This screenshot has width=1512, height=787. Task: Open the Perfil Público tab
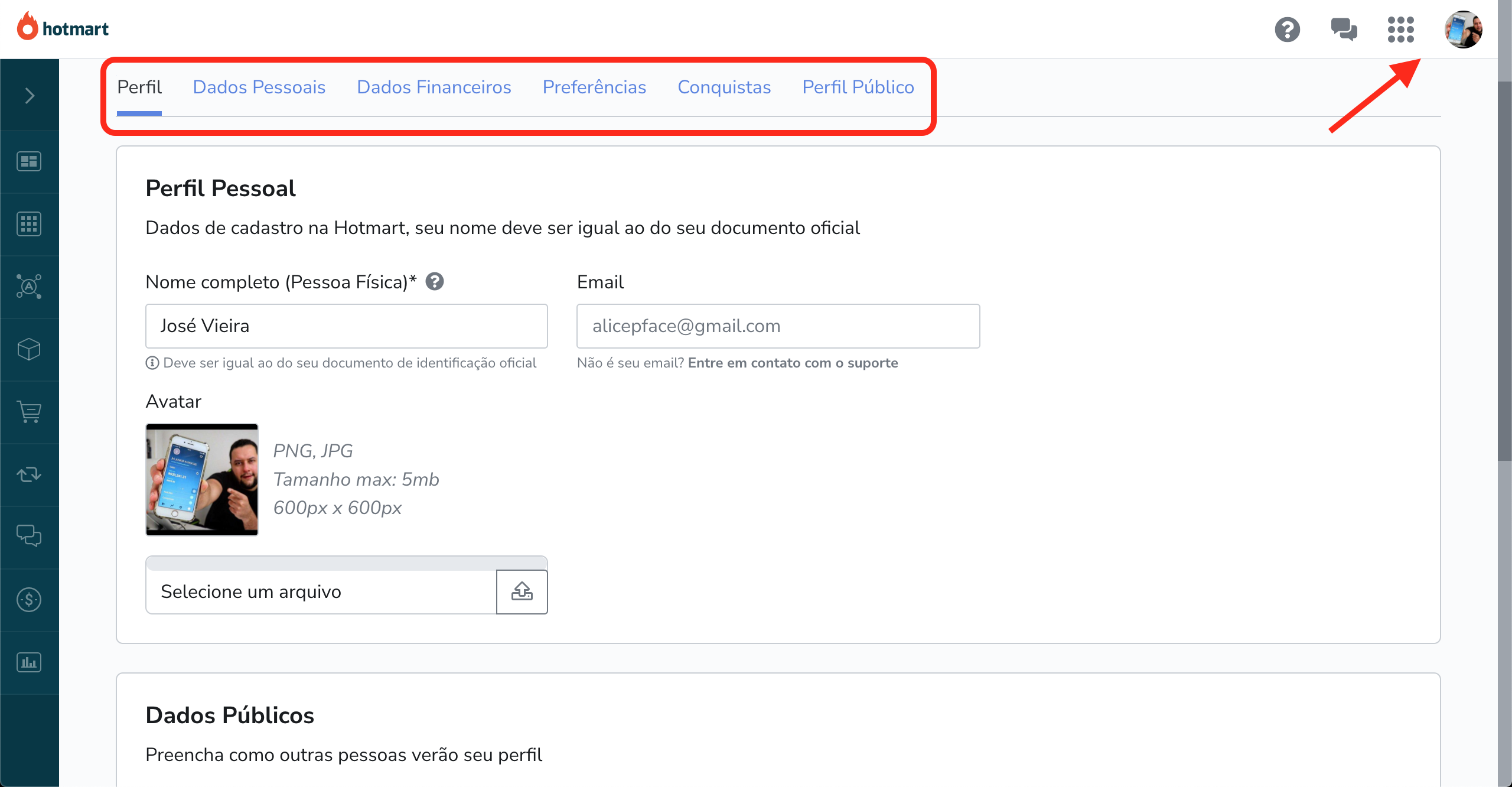click(x=858, y=87)
